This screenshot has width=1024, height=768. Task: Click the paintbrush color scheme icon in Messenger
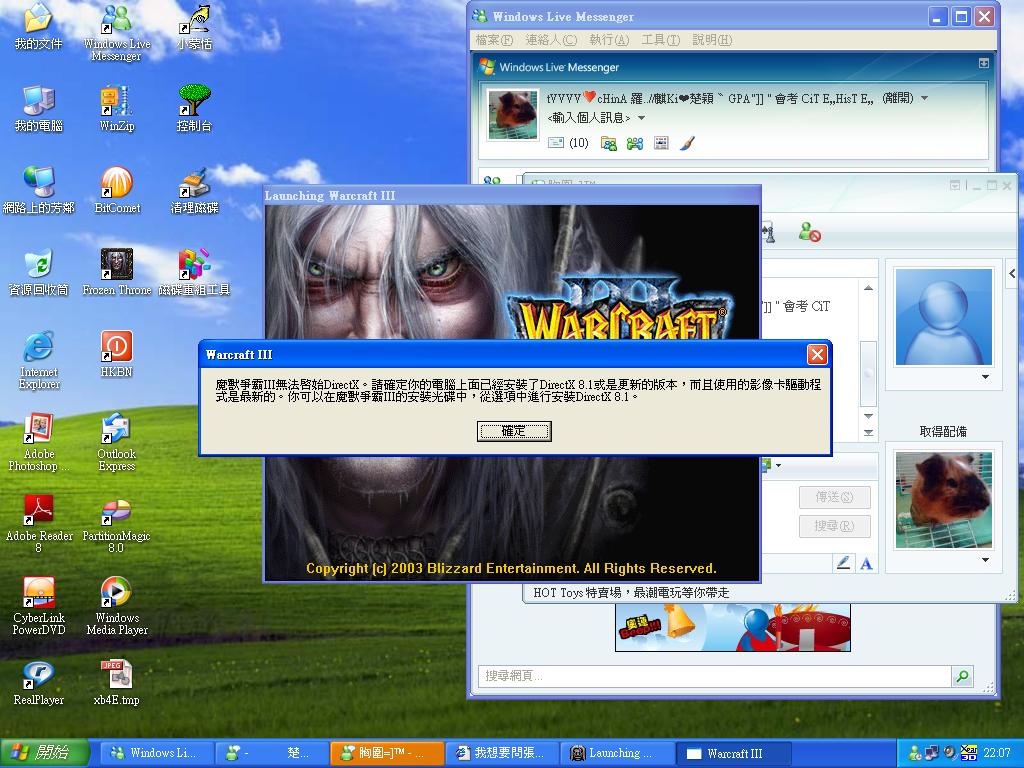tap(687, 143)
